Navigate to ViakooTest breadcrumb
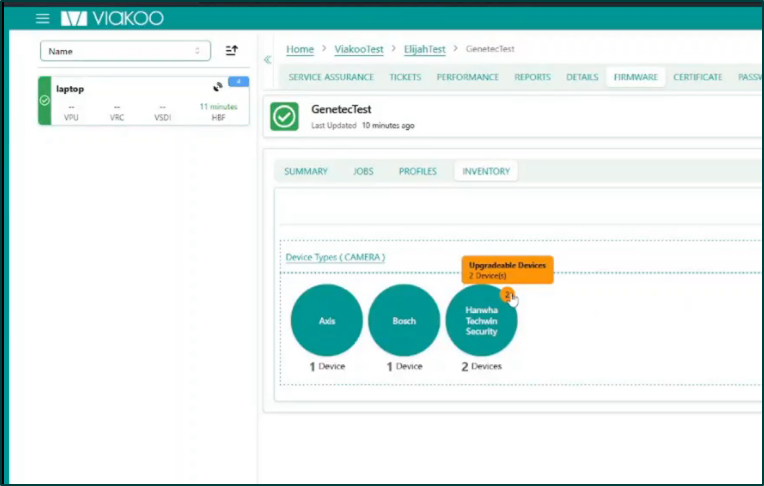764x486 pixels. tap(359, 49)
